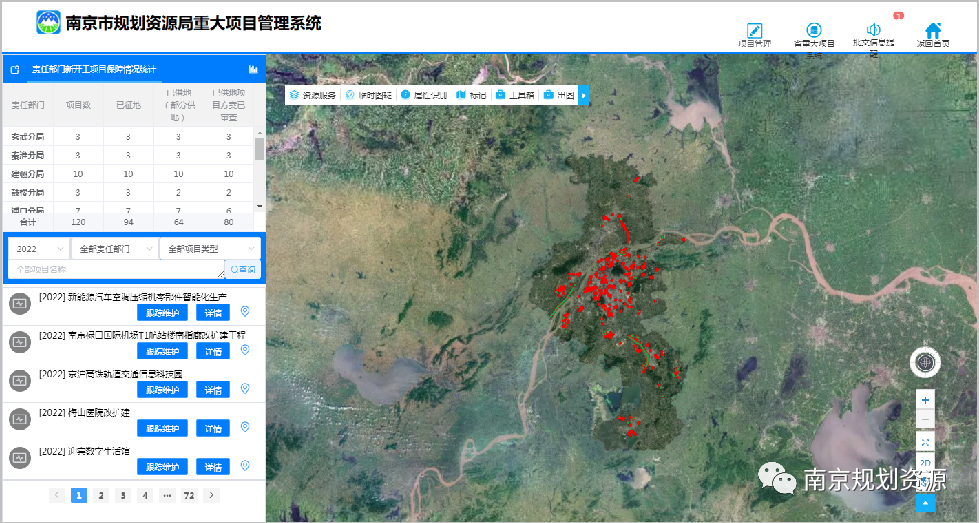Click tracking maintenance for fifth project

(x=162, y=467)
